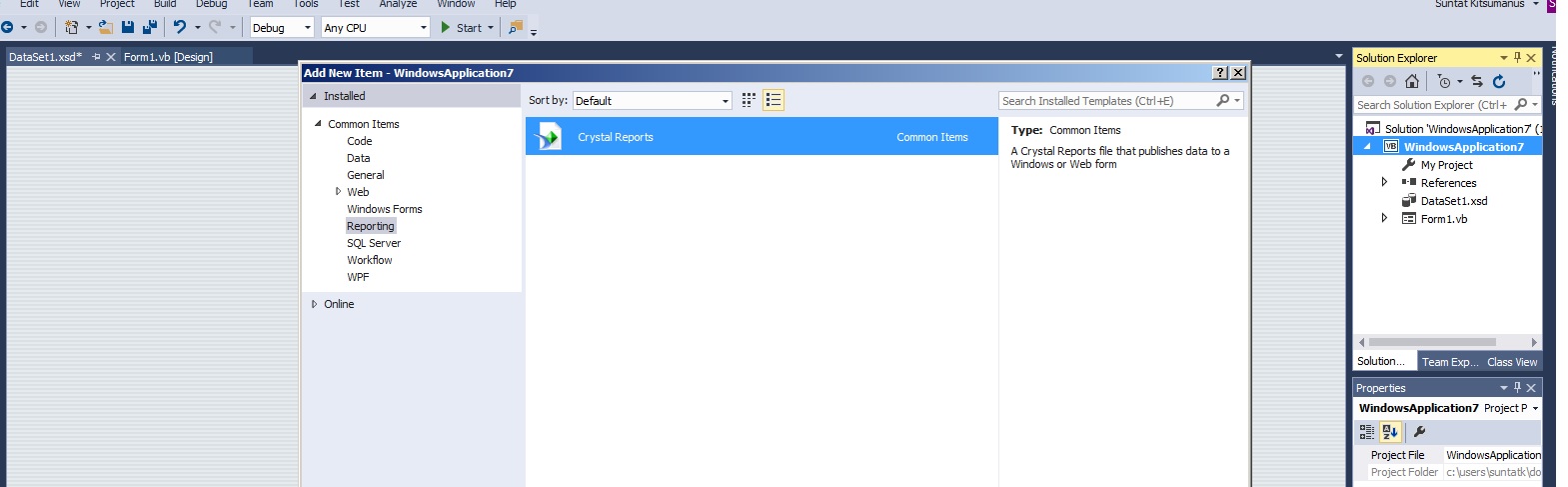The height and width of the screenshot is (487, 1568).
Task: Open the Undo history dropdown arrow
Action: [197, 27]
